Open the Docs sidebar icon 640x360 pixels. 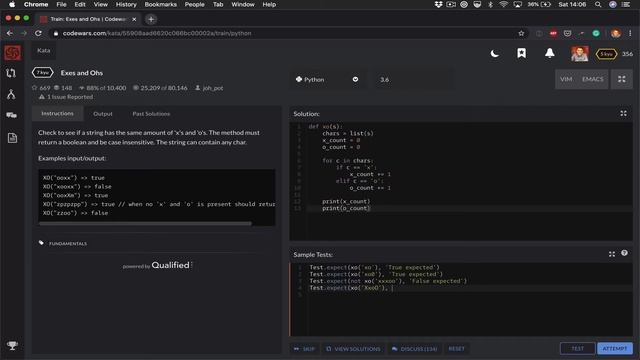point(12,138)
